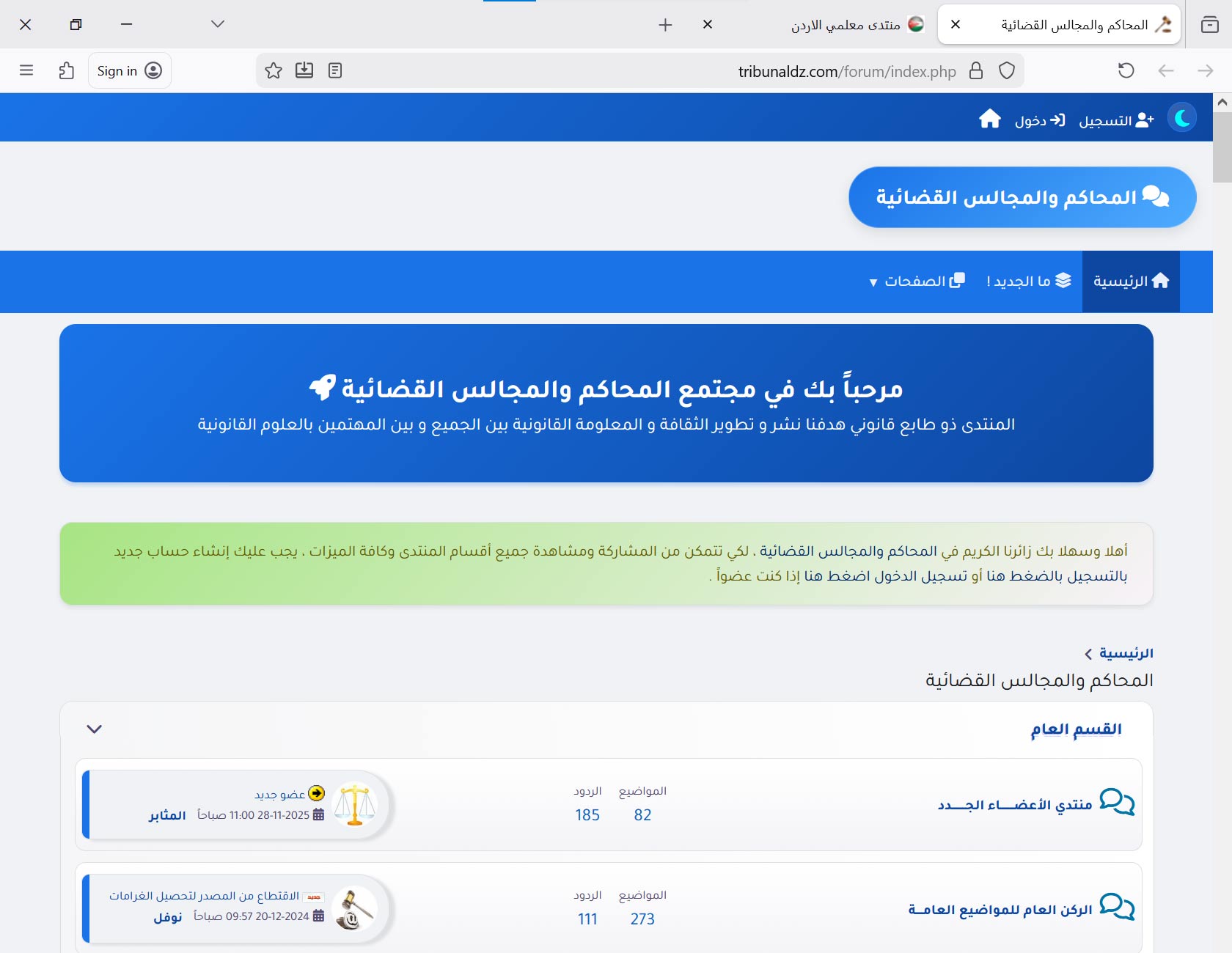Close the منتدى معلمي الاردن tab
This screenshot has width=1232, height=953.
708,24
